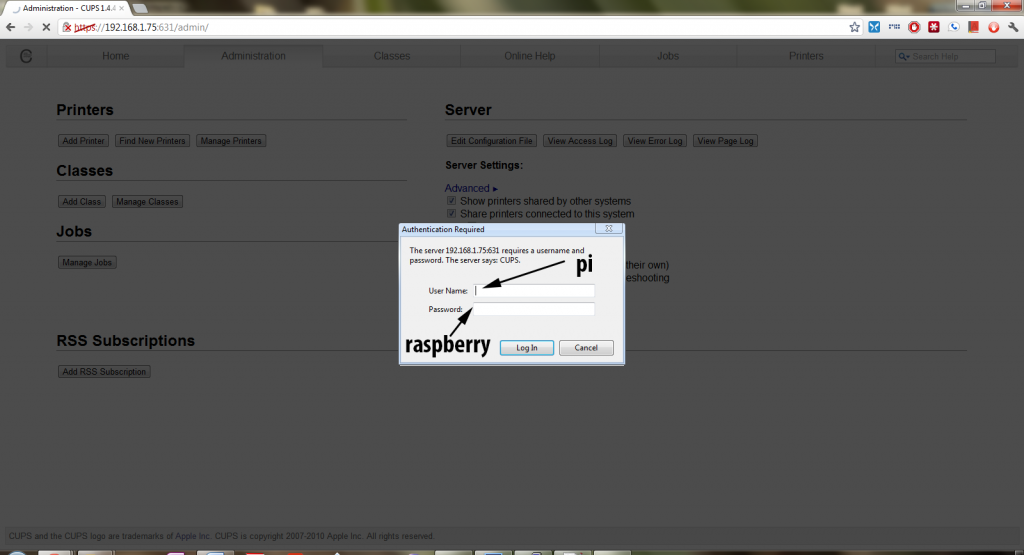Focus the User Name field

click(534, 291)
